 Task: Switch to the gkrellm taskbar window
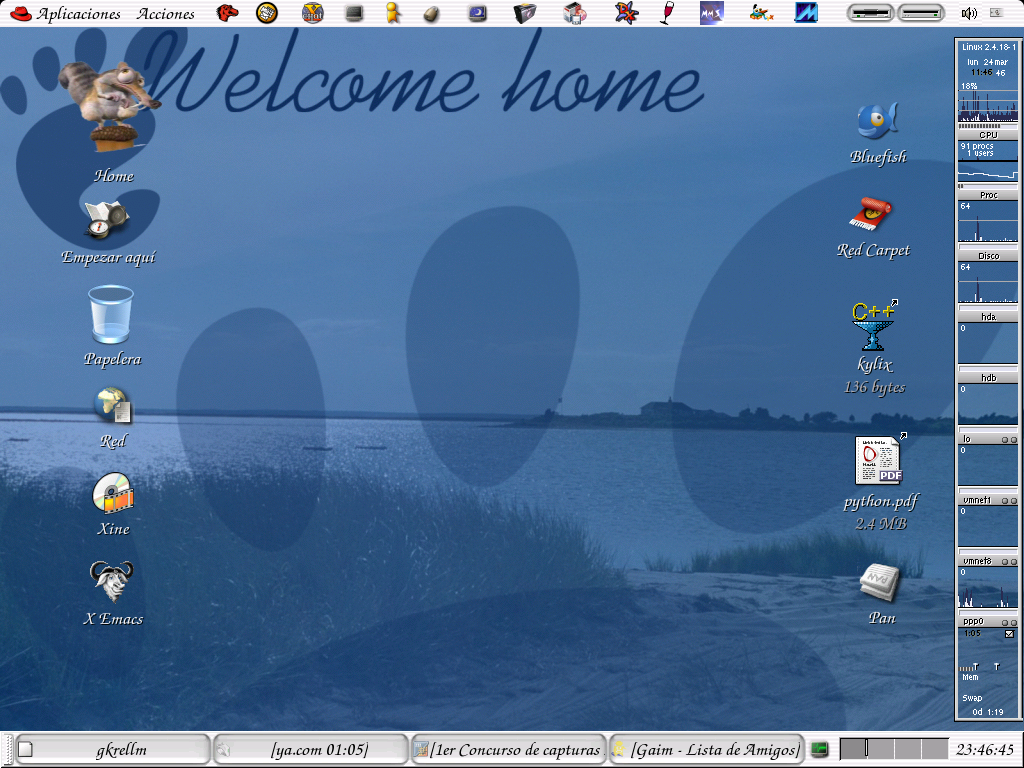click(112, 750)
